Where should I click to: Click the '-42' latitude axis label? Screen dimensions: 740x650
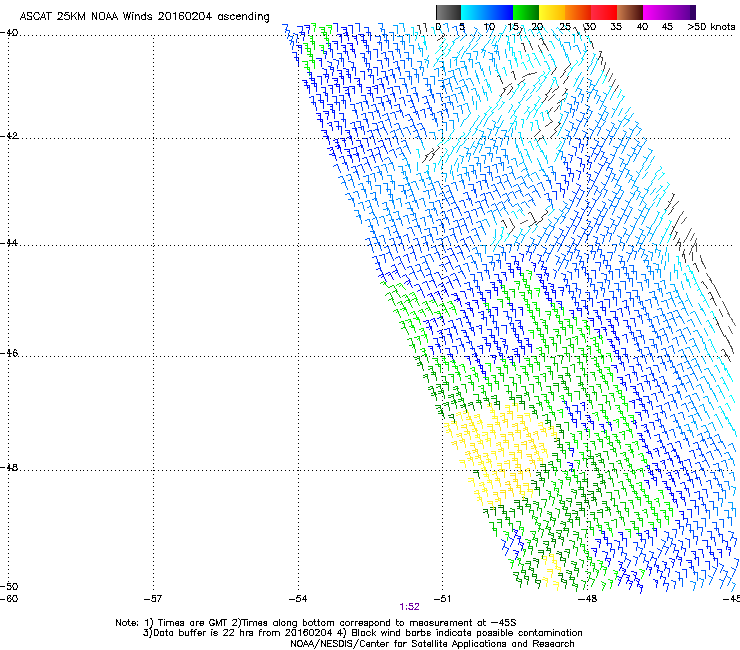coord(9,135)
